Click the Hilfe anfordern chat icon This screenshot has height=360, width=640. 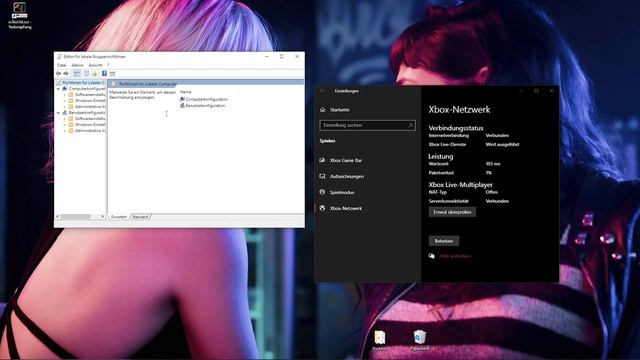click(432, 256)
